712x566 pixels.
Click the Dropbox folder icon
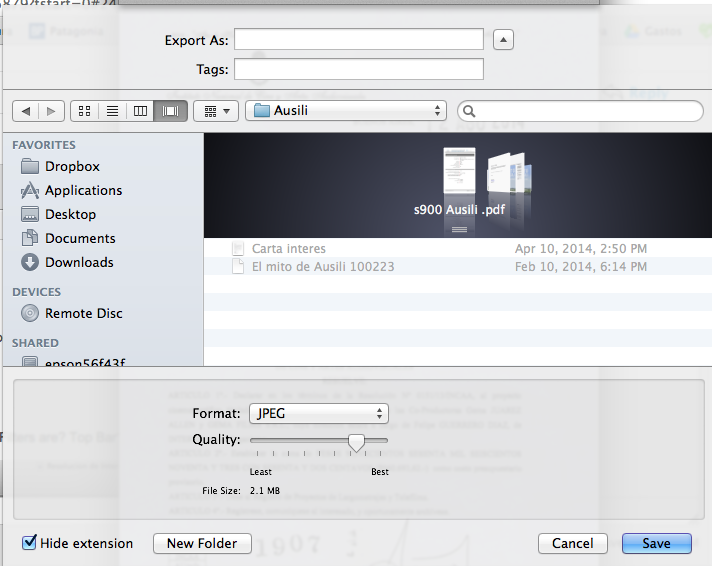[x=30, y=166]
